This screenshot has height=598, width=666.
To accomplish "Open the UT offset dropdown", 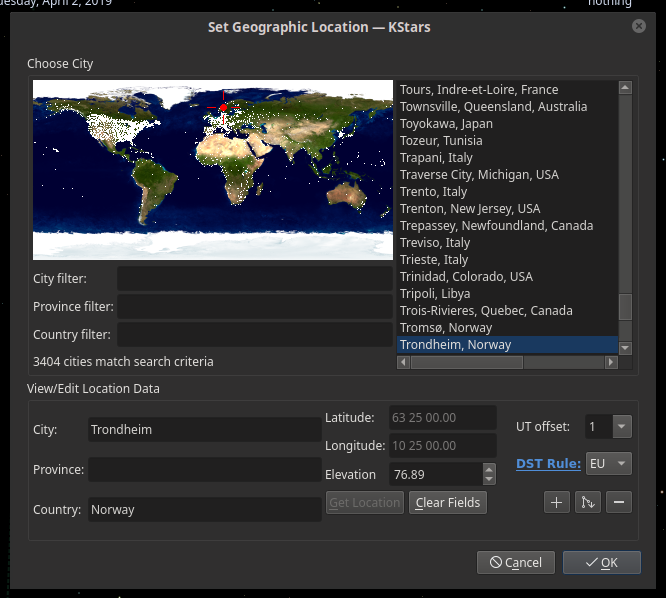I will tap(621, 427).
